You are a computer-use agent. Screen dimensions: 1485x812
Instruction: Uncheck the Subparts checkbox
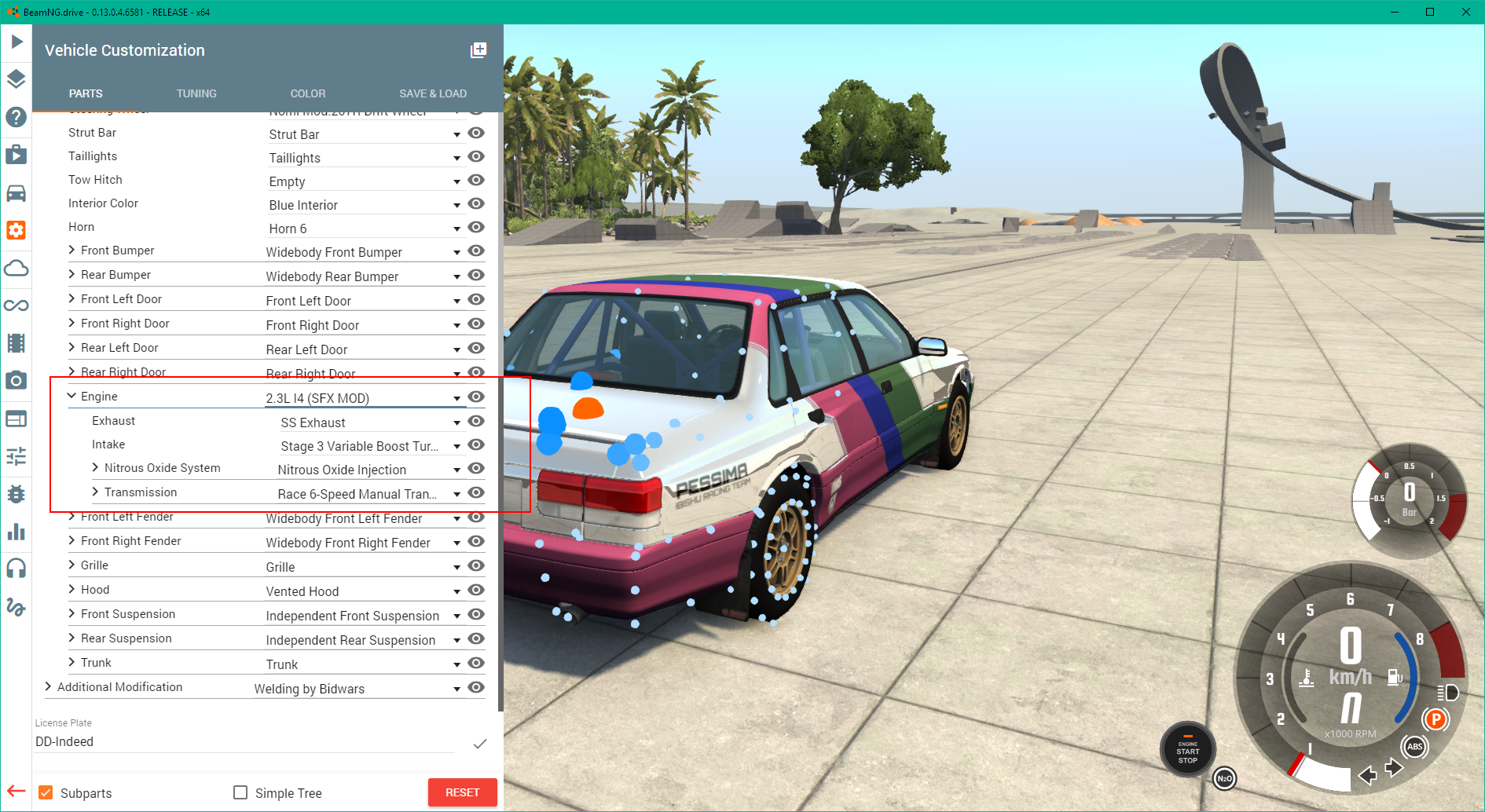click(x=46, y=792)
